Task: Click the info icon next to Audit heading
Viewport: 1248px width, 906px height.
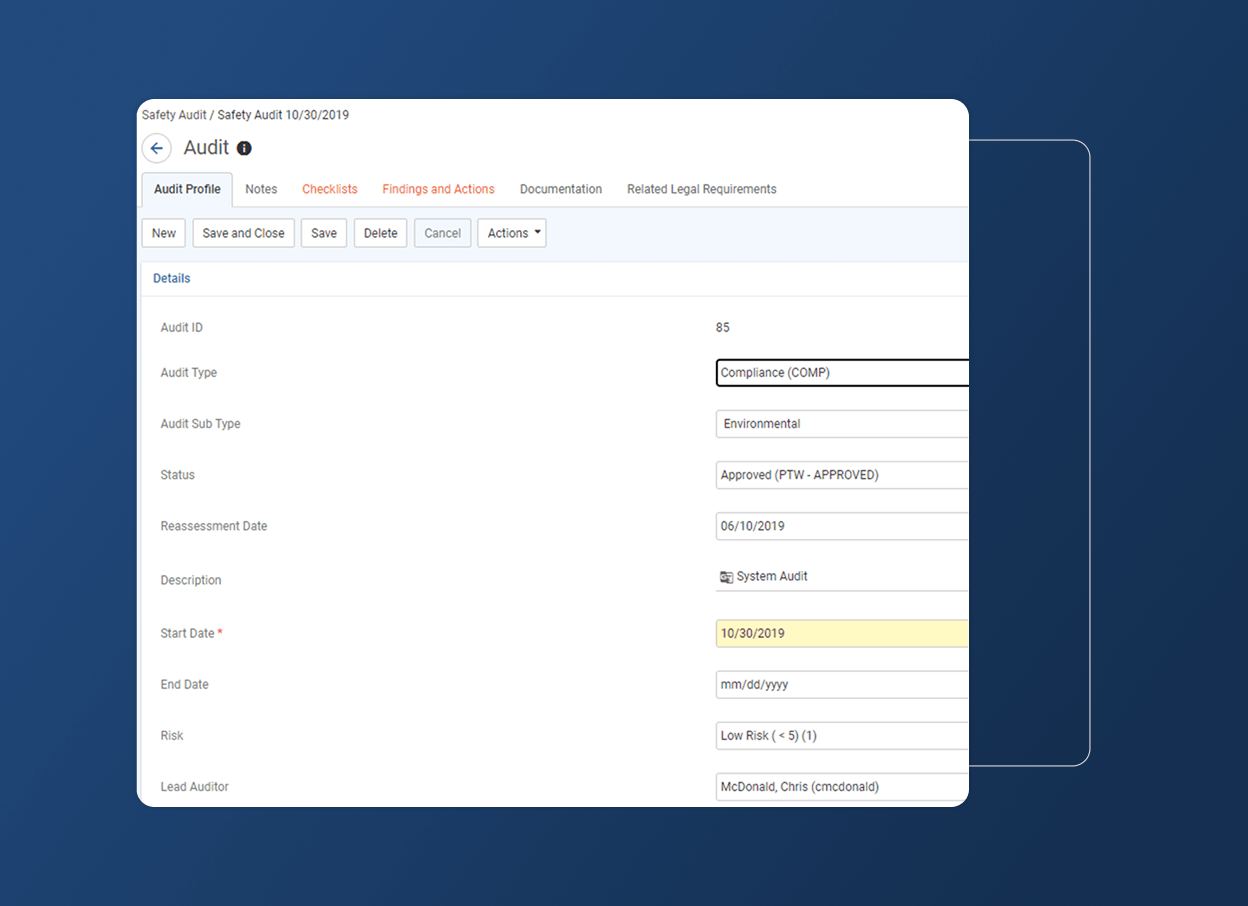Action: coord(244,148)
